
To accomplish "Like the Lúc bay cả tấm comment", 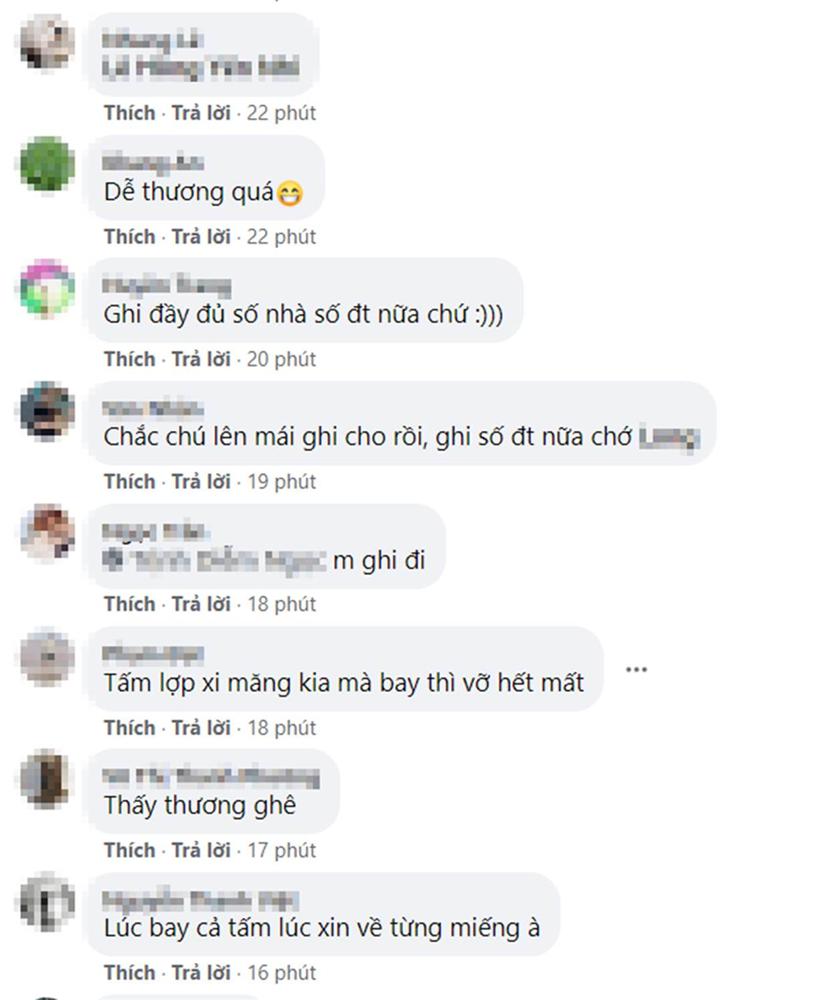I will pos(129,973).
